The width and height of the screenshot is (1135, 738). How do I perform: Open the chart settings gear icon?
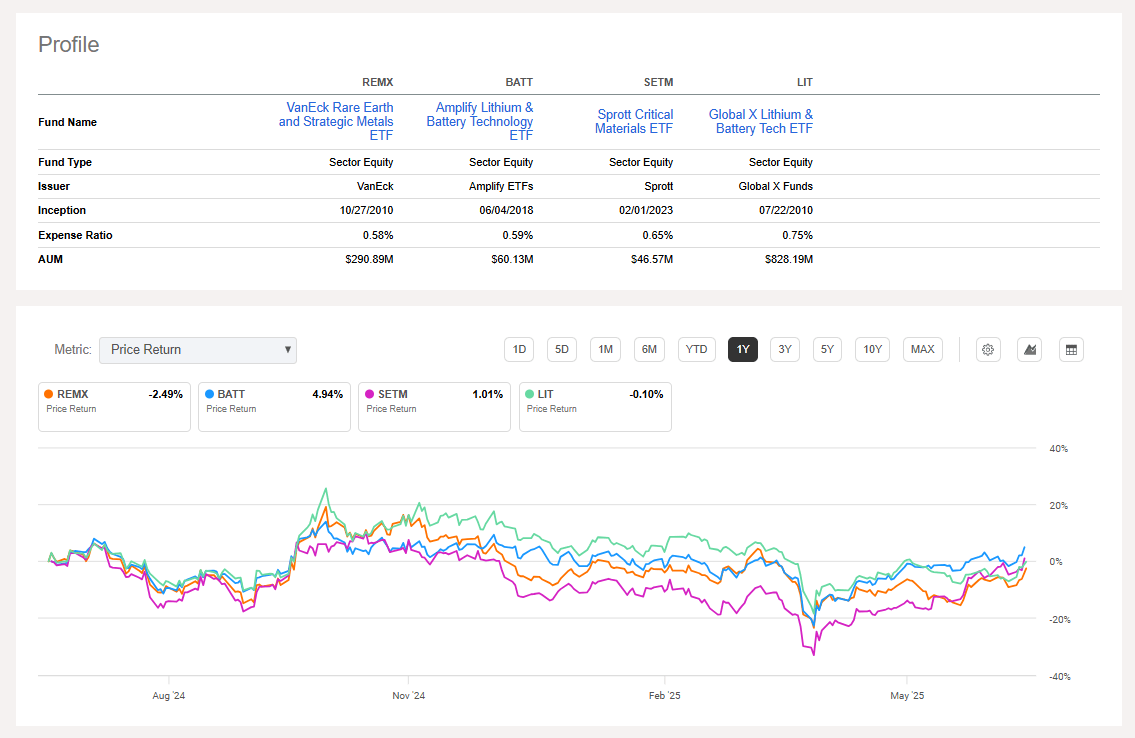(988, 349)
